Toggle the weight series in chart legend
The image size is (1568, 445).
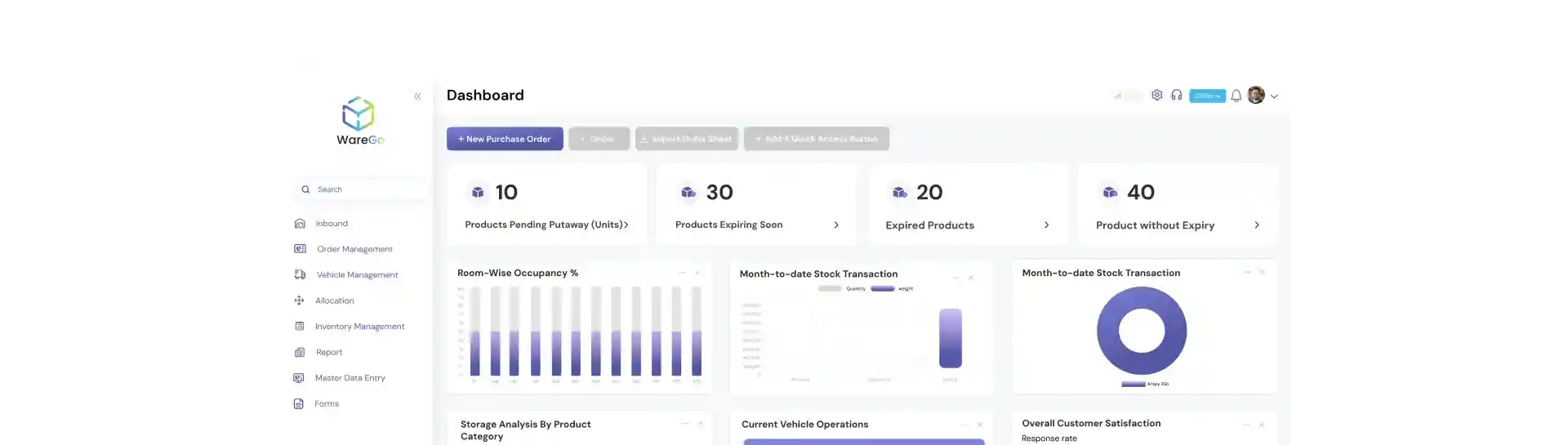click(x=893, y=289)
